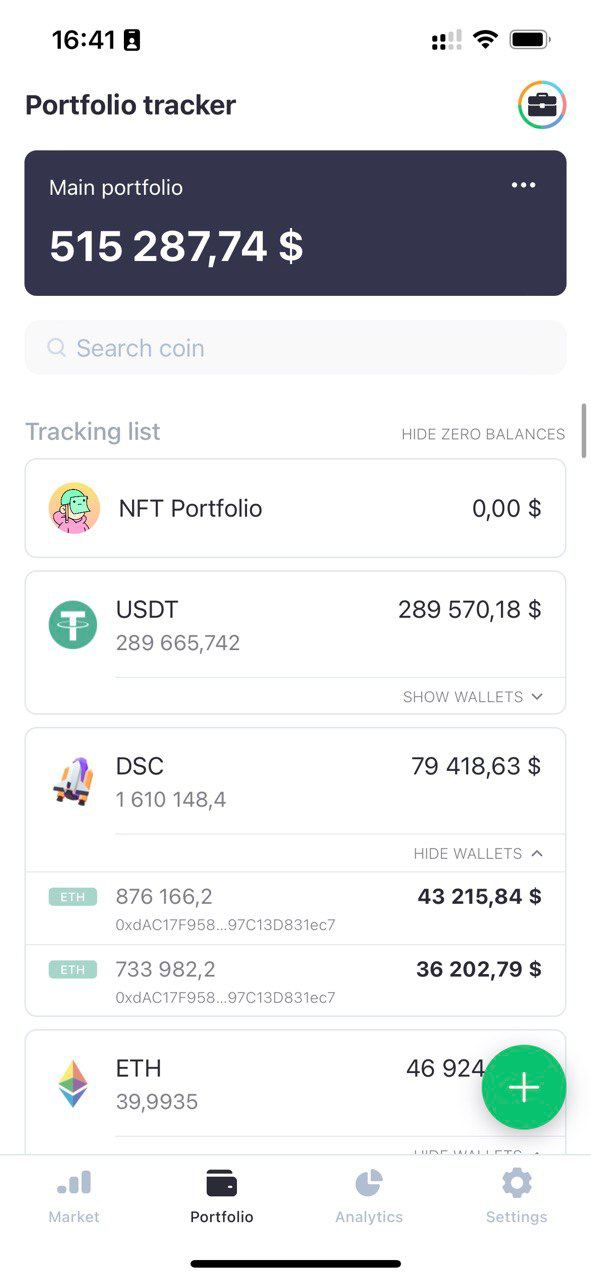Open the briefcase profile icon

tap(542, 105)
